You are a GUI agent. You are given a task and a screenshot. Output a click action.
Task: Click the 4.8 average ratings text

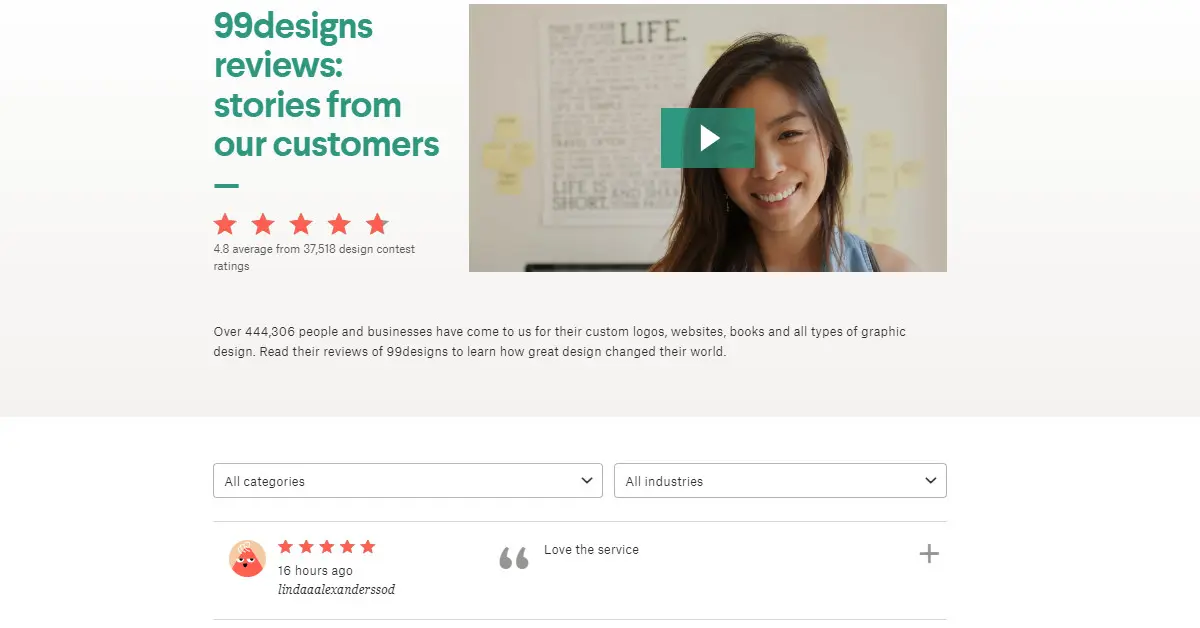point(314,258)
